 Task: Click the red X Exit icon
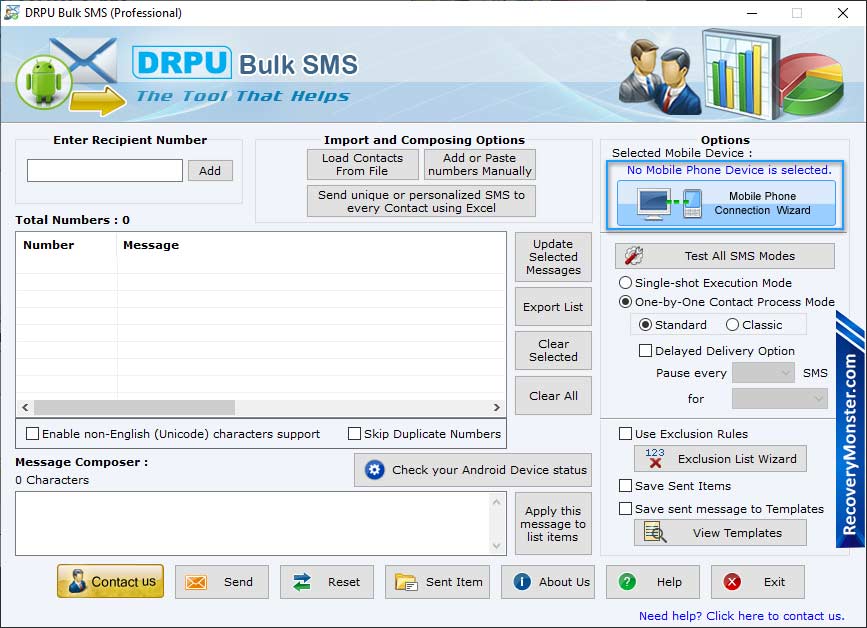point(732,582)
